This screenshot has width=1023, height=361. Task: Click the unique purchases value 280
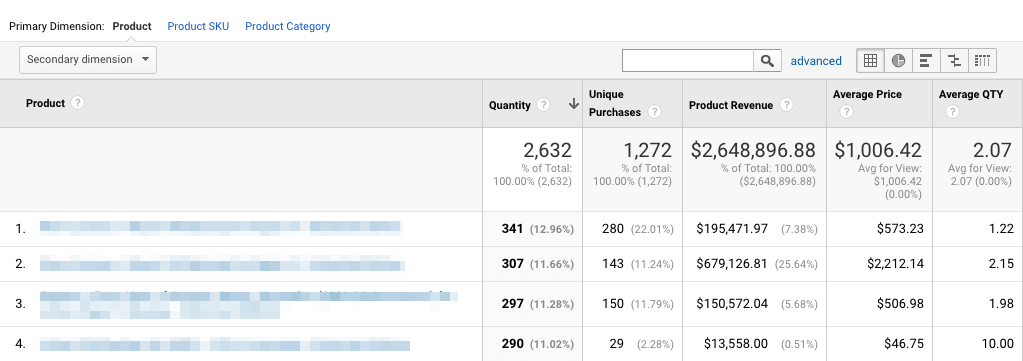613,228
